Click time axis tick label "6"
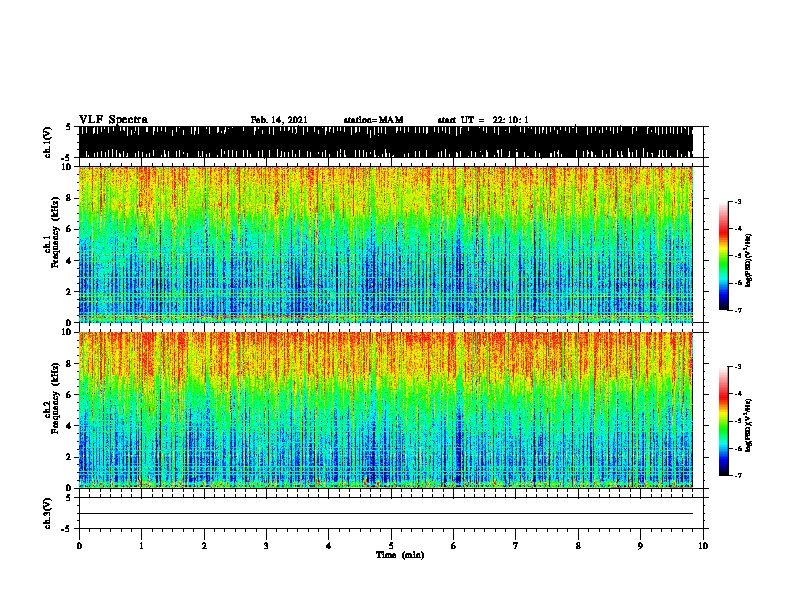 [454, 546]
